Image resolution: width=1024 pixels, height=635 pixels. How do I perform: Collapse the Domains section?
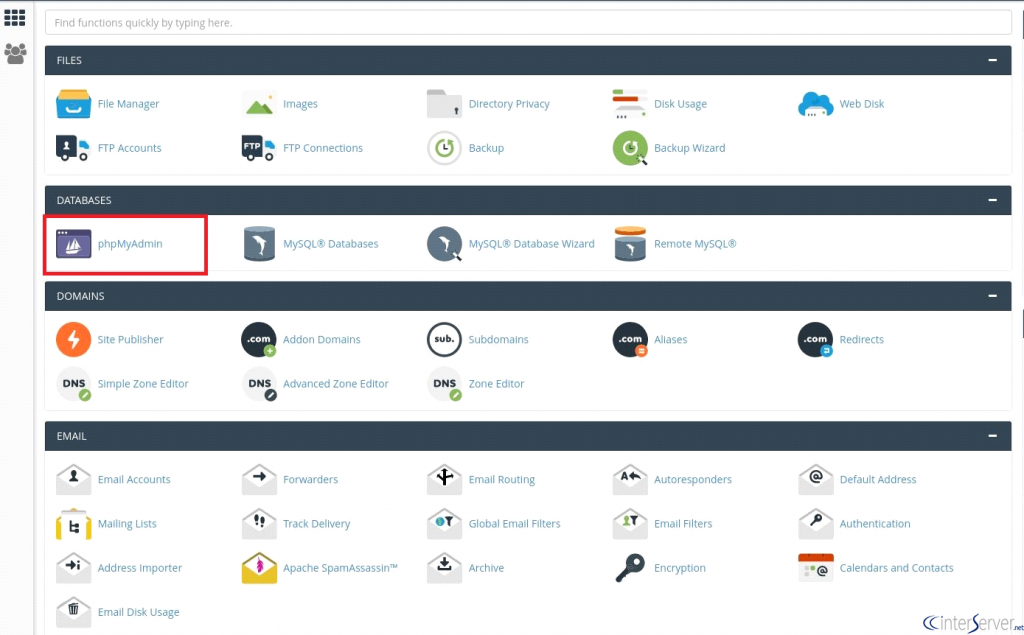tap(992, 296)
